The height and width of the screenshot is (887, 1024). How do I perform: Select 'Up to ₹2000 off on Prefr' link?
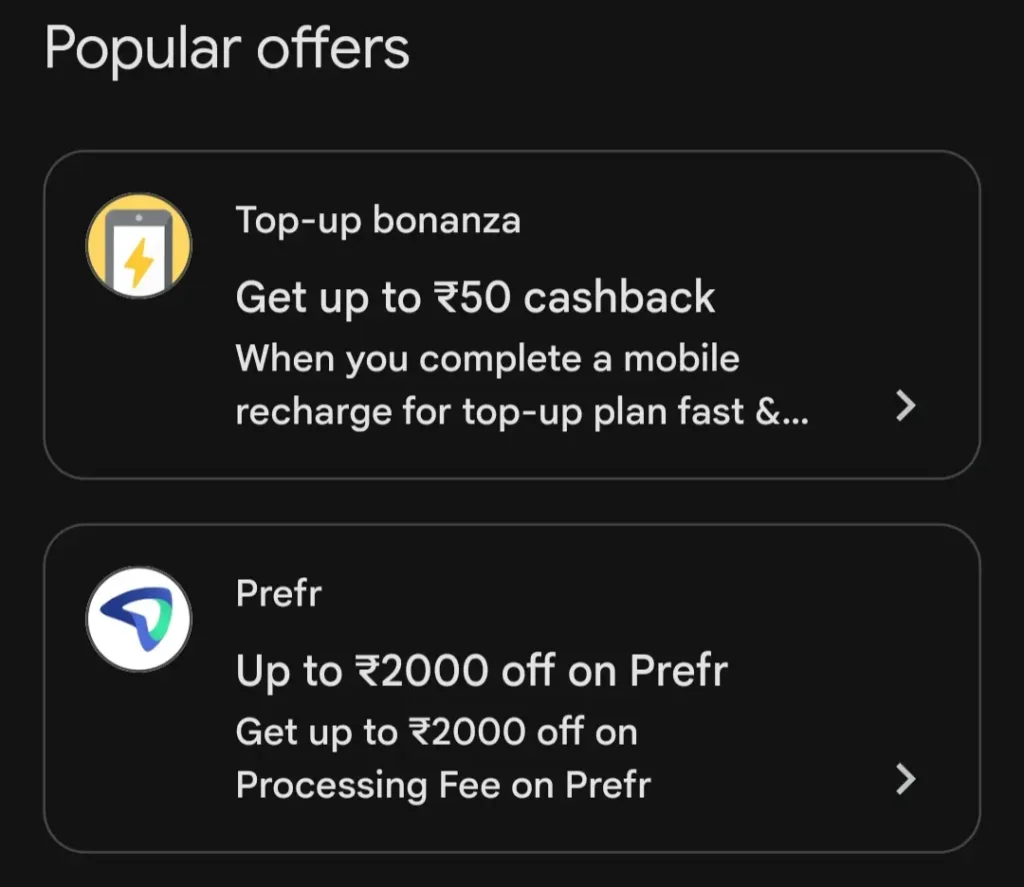482,670
